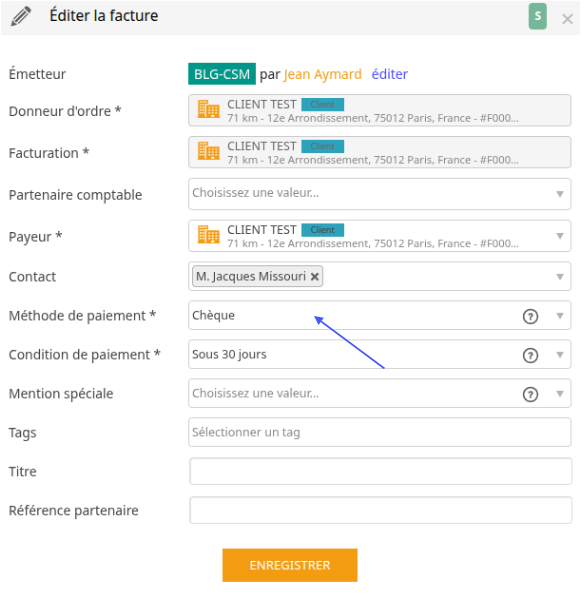The image size is (588, 598).
Task: Click the help icon for Mention spéciale
Action: (530, 394)
